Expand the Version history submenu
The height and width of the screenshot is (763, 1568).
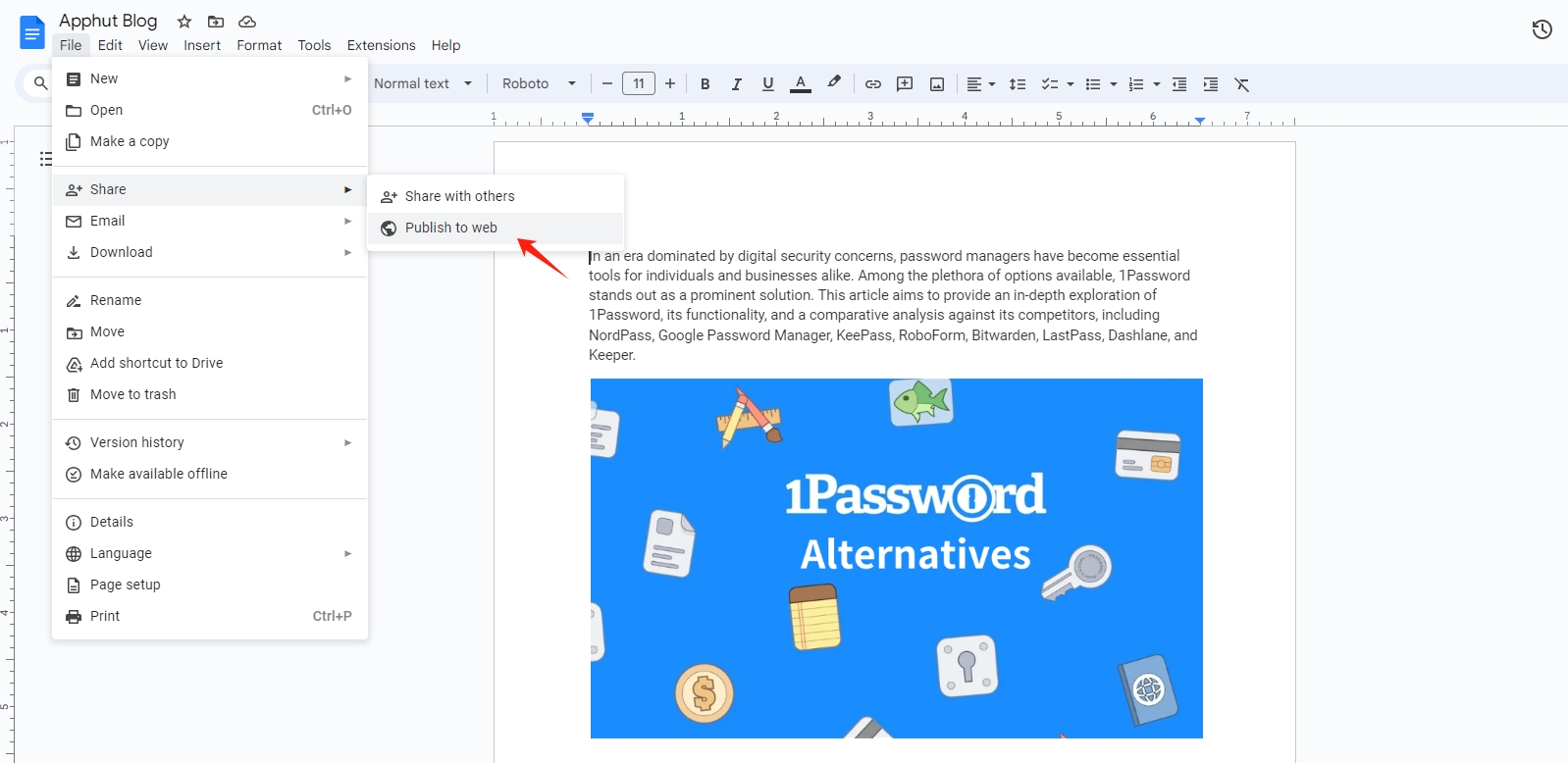pos(210,442)
